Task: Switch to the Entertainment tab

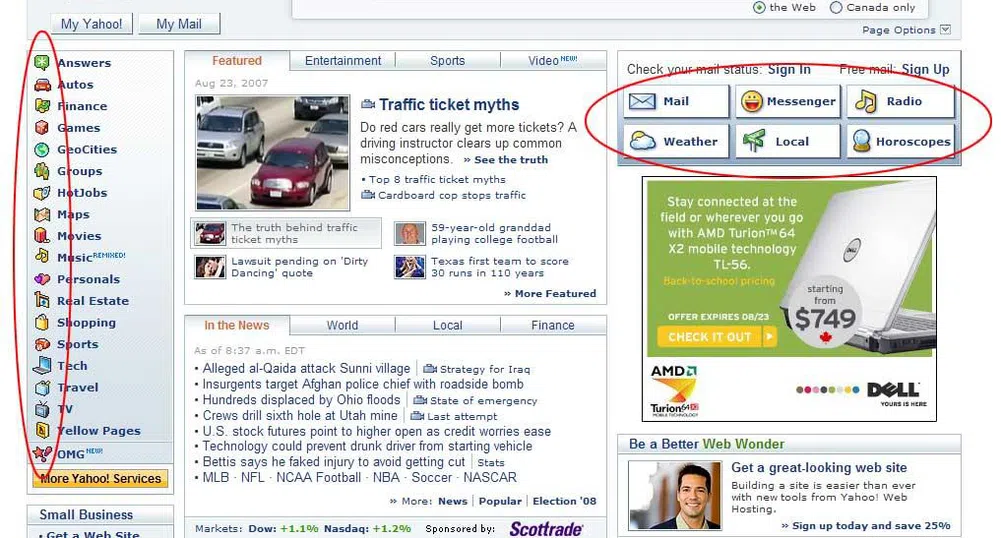Action: click(343, 61)
